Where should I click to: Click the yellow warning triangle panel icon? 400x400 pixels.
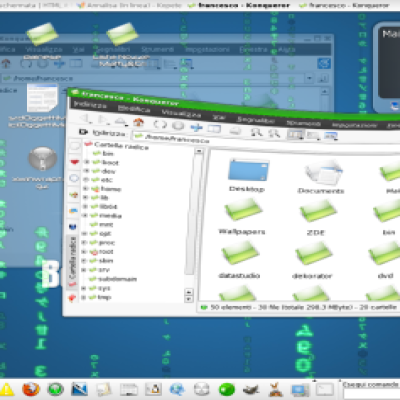pyautogui.click(x=6, y=389)
